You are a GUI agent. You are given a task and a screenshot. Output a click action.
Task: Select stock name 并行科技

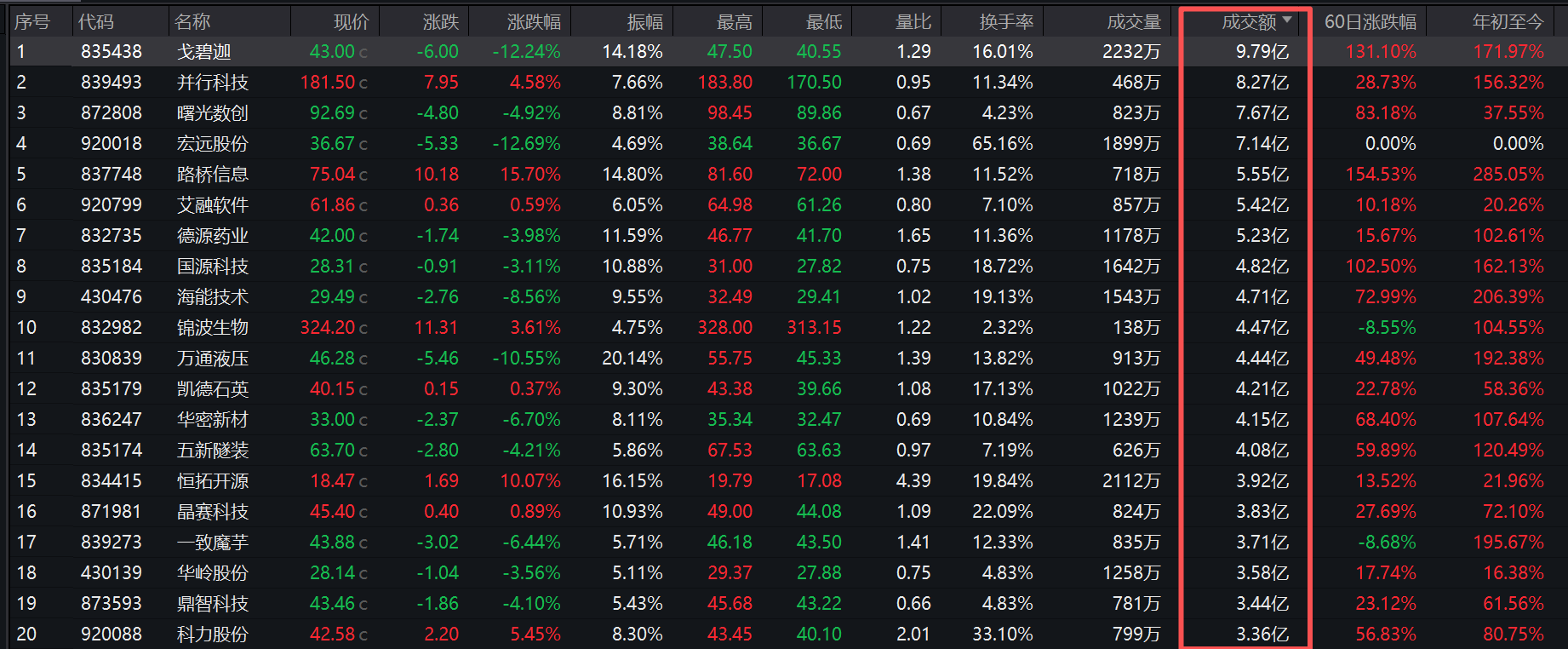[x=213, y=83]
